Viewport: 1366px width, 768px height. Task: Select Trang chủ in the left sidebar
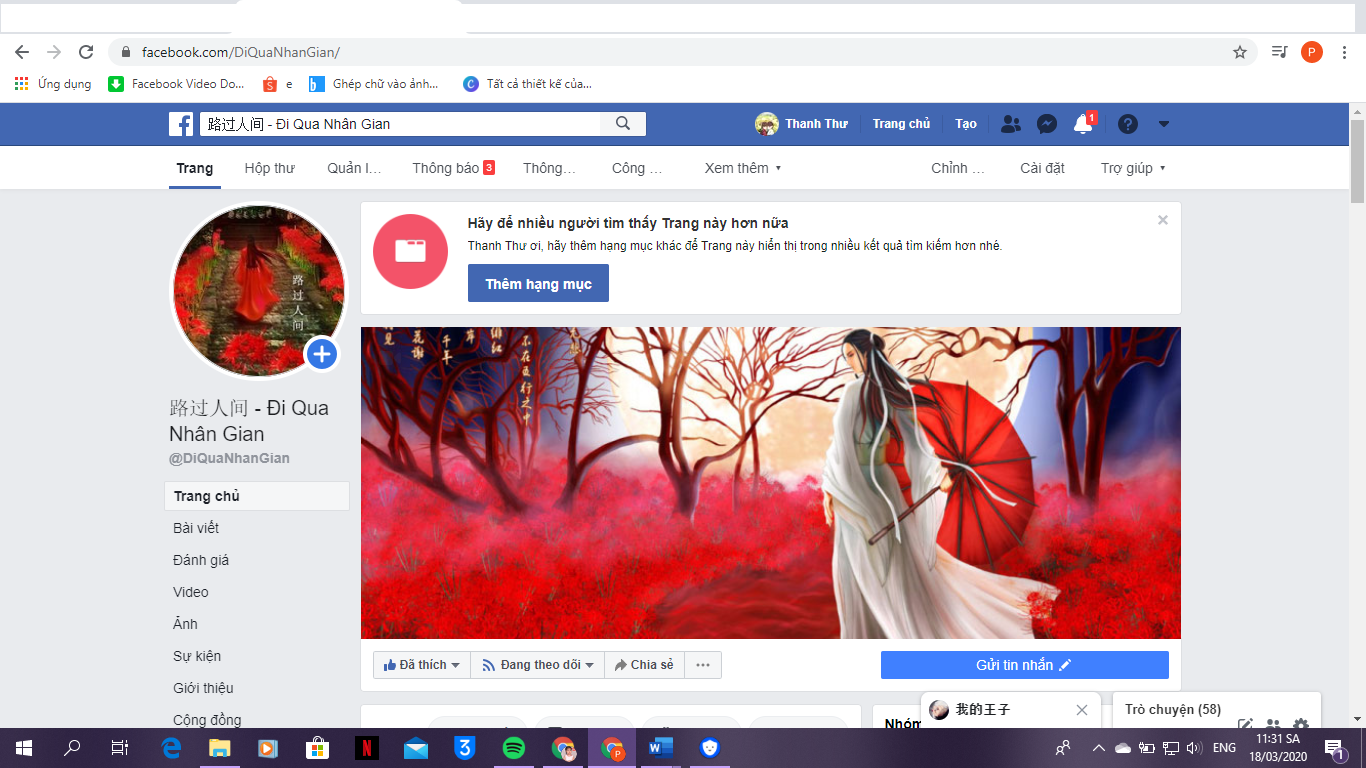click(257, 496)
